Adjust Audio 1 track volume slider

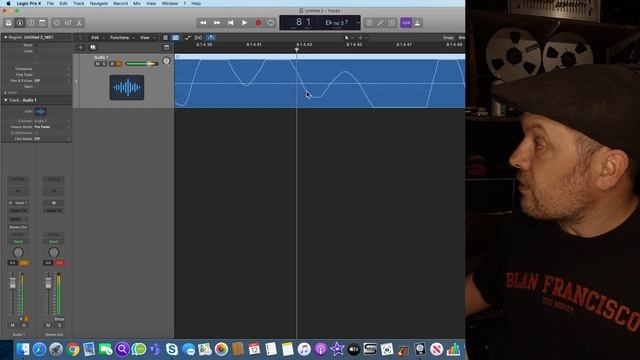coord(142,64)
